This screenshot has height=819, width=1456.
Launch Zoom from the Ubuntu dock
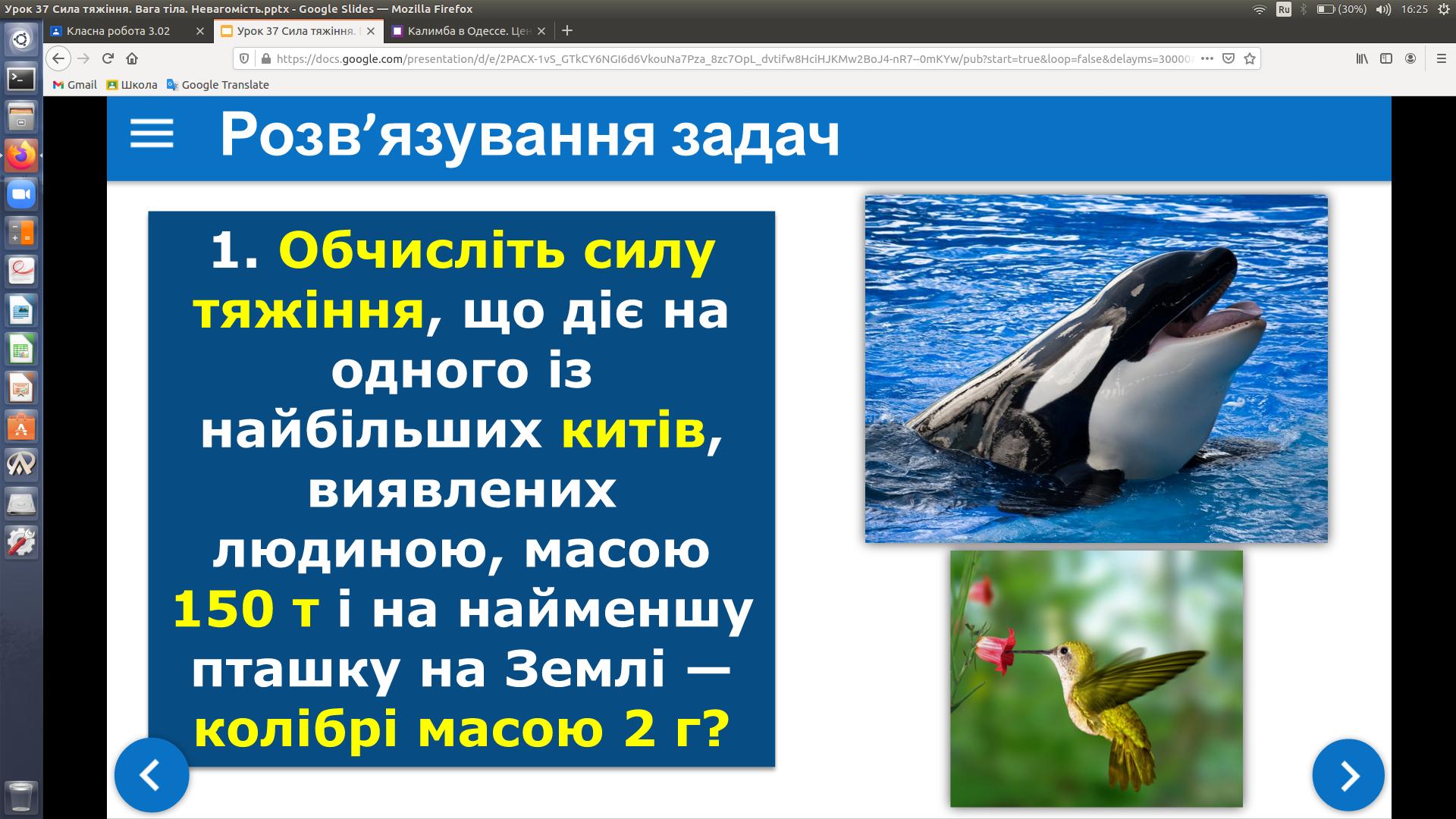pyautogui.click(x=21, y=195)
